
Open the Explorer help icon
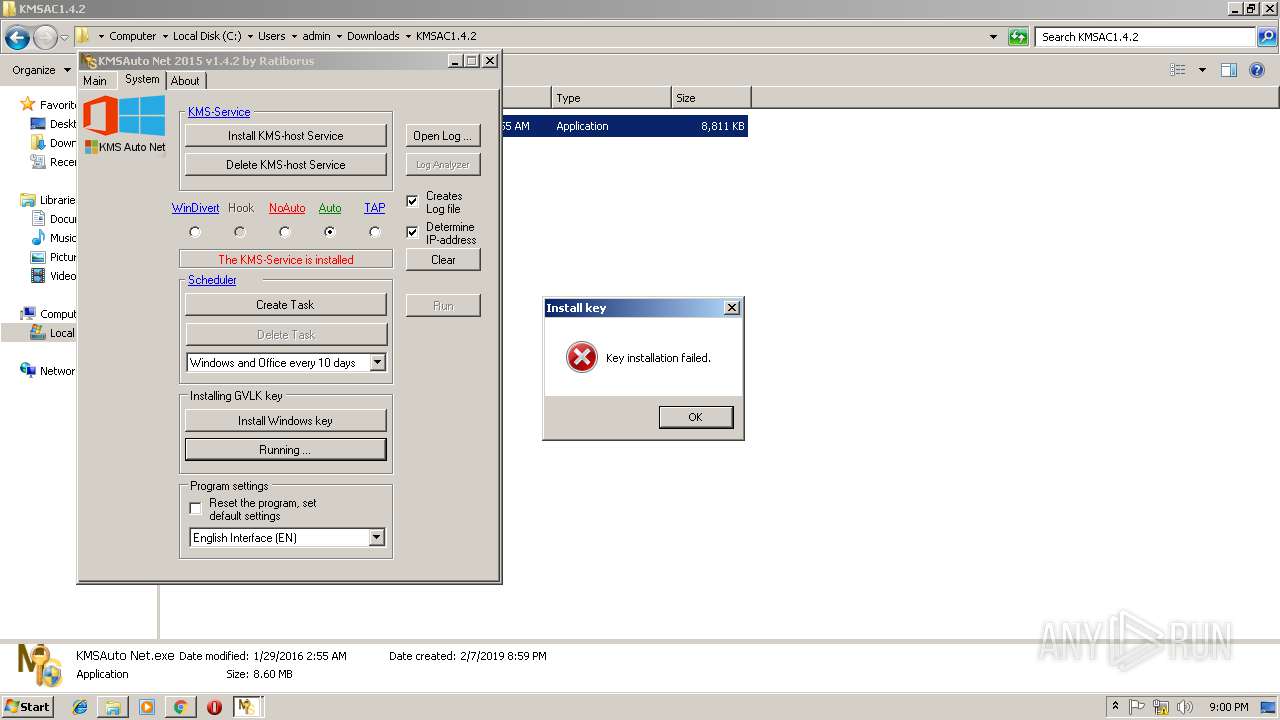tap(1258, 70)
